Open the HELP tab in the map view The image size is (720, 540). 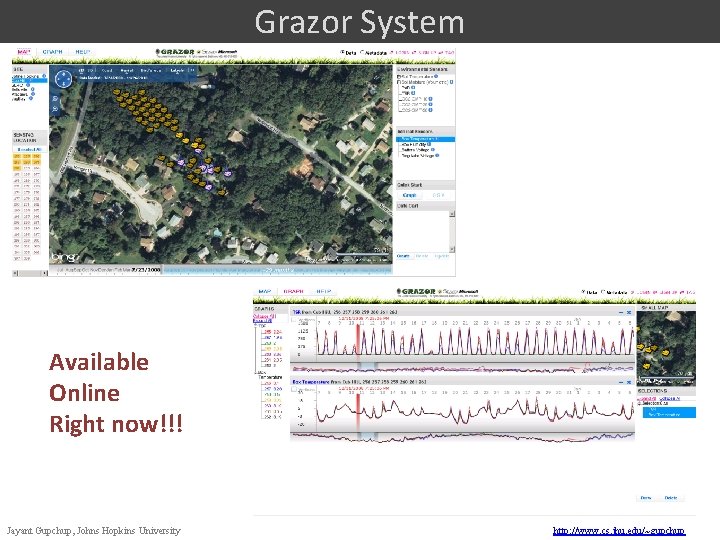point(83,52)
